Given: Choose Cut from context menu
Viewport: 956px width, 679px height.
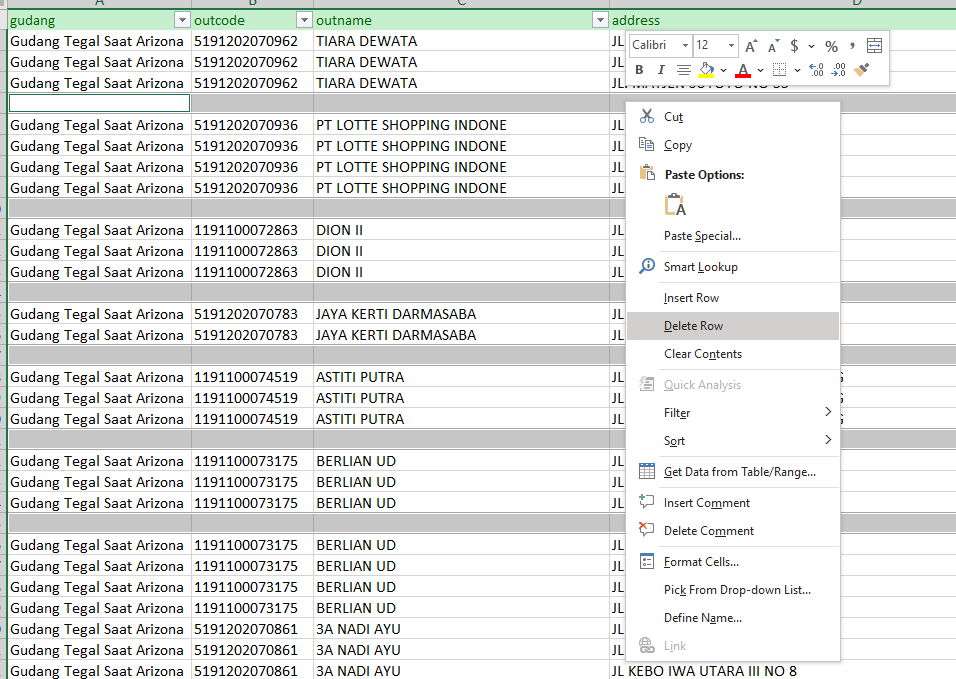Looking at the screenshot, I should click(733, 117).
